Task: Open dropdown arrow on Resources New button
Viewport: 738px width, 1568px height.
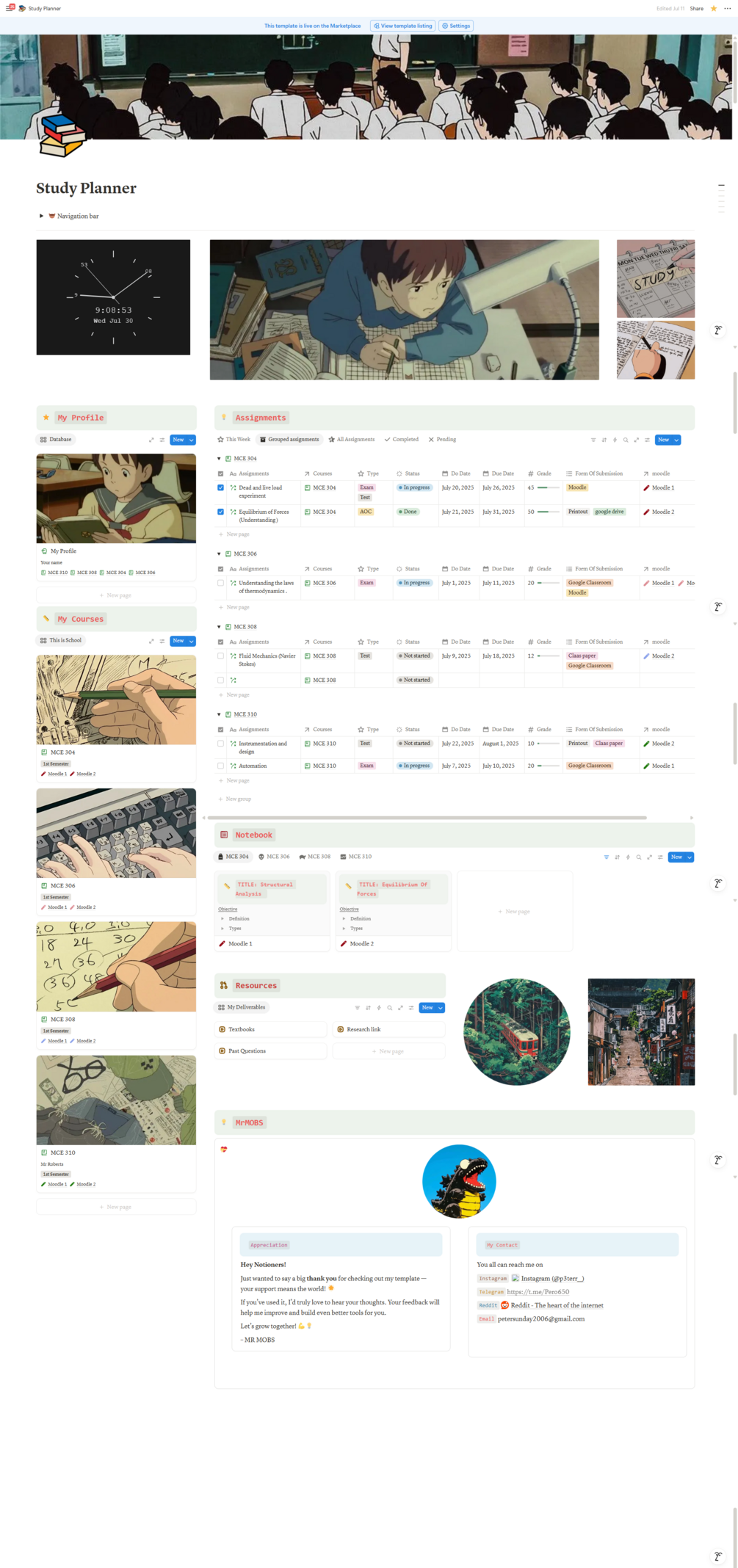Action: tap(441, 1008)
